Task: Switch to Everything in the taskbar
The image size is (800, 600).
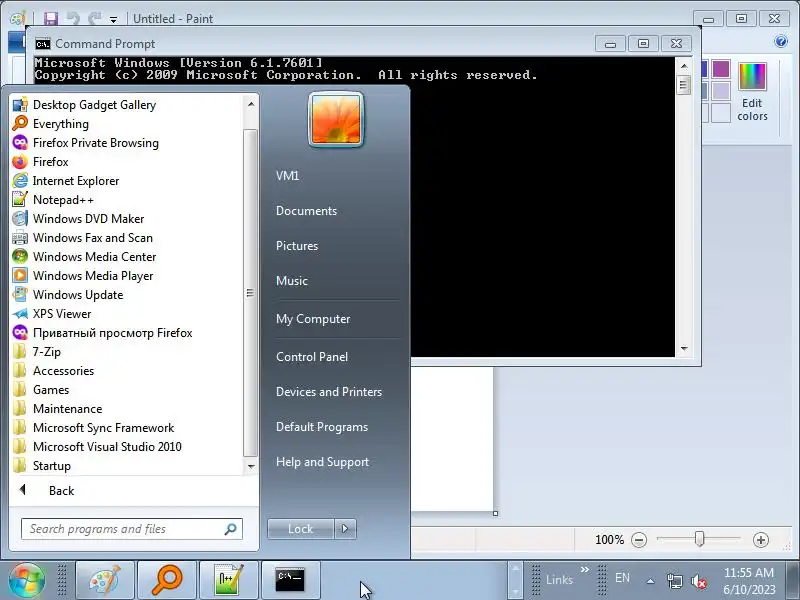Action: click(167, 580)
